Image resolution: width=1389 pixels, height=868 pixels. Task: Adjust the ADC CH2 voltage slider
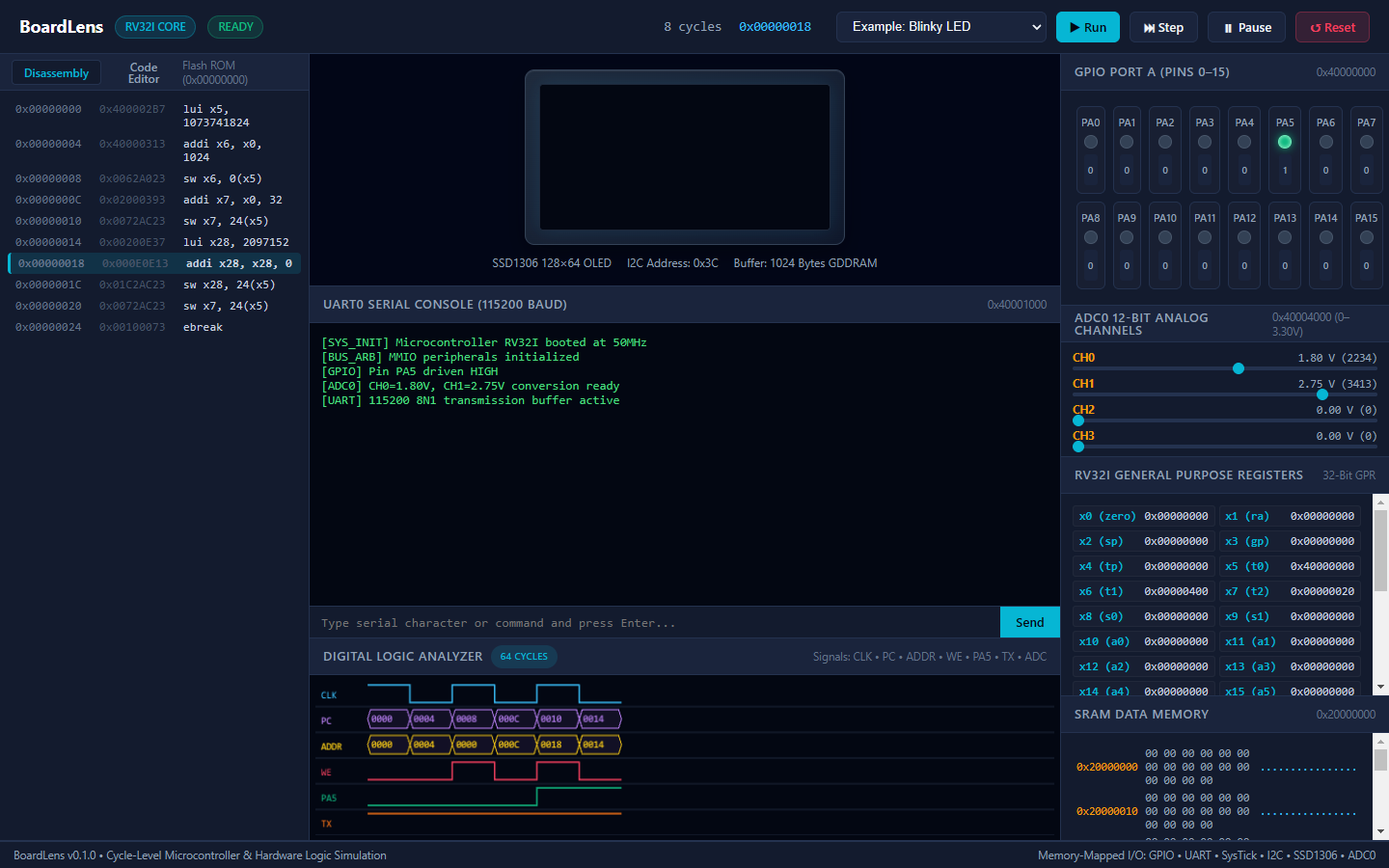[x=1225, y=420]
